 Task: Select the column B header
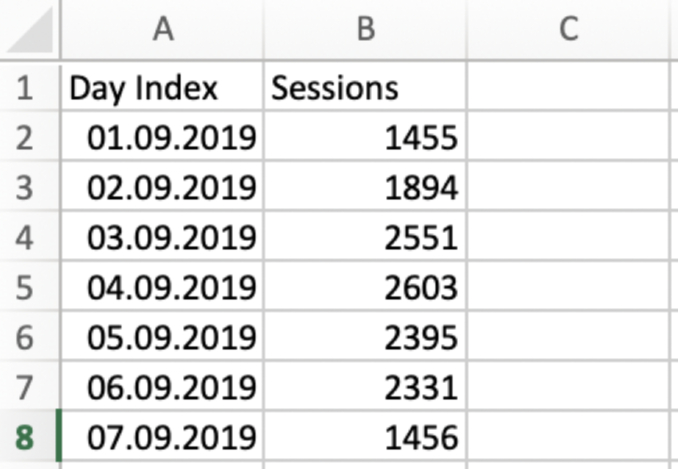pos(365,30)
